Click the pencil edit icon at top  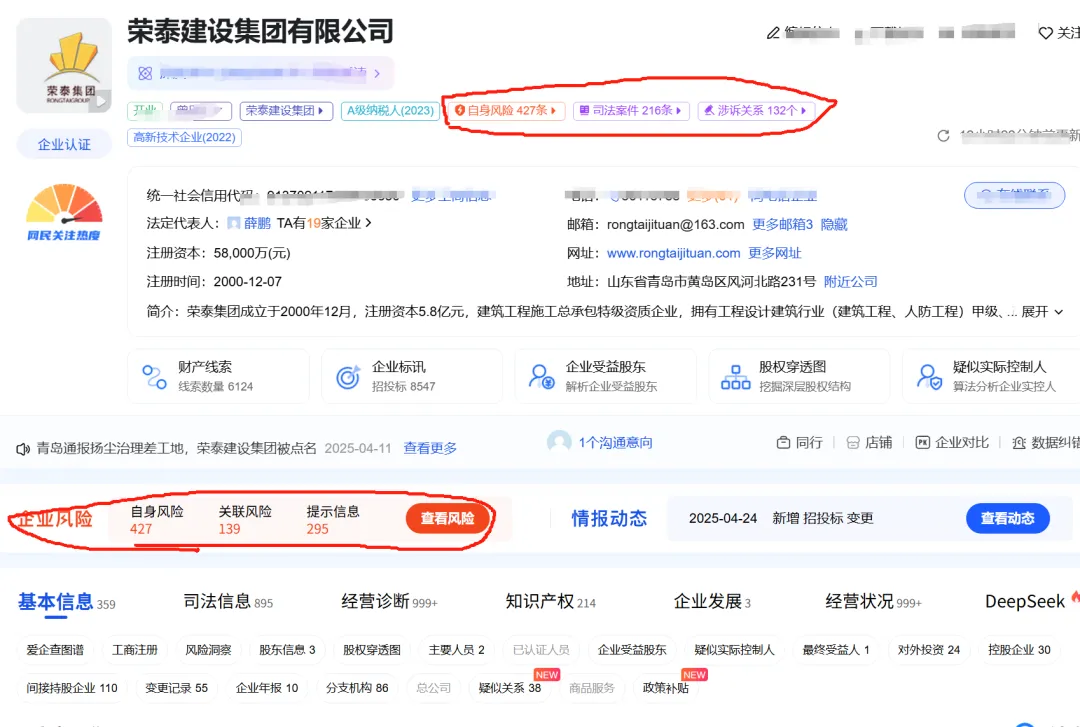click(773, 33)
